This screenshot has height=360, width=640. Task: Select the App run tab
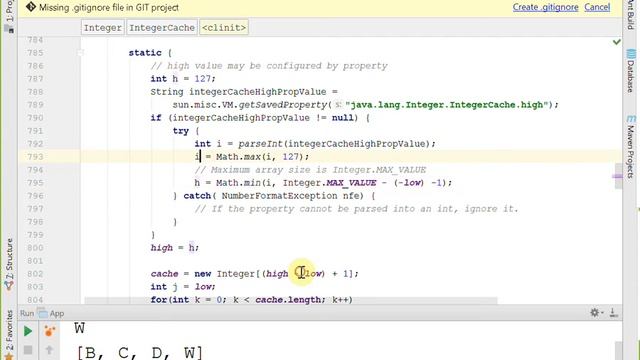51,313
